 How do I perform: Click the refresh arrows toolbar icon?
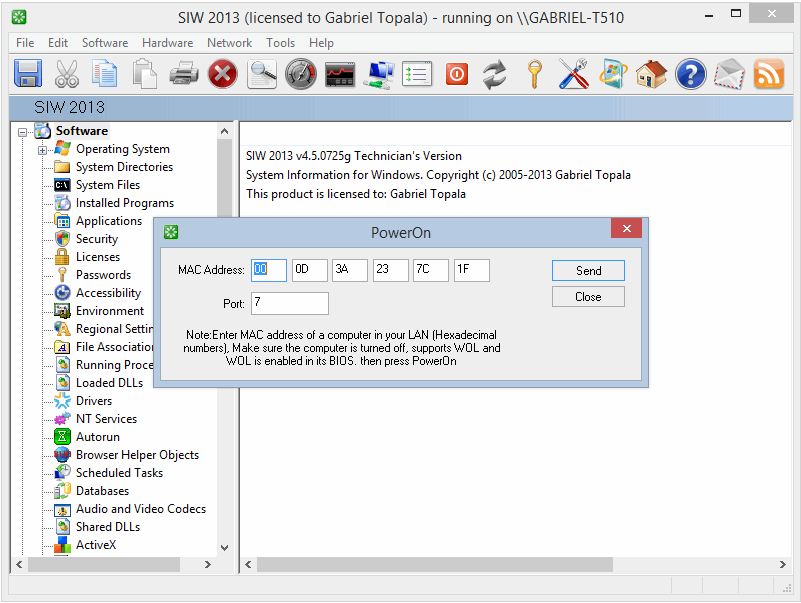click(x=495, y=74)
